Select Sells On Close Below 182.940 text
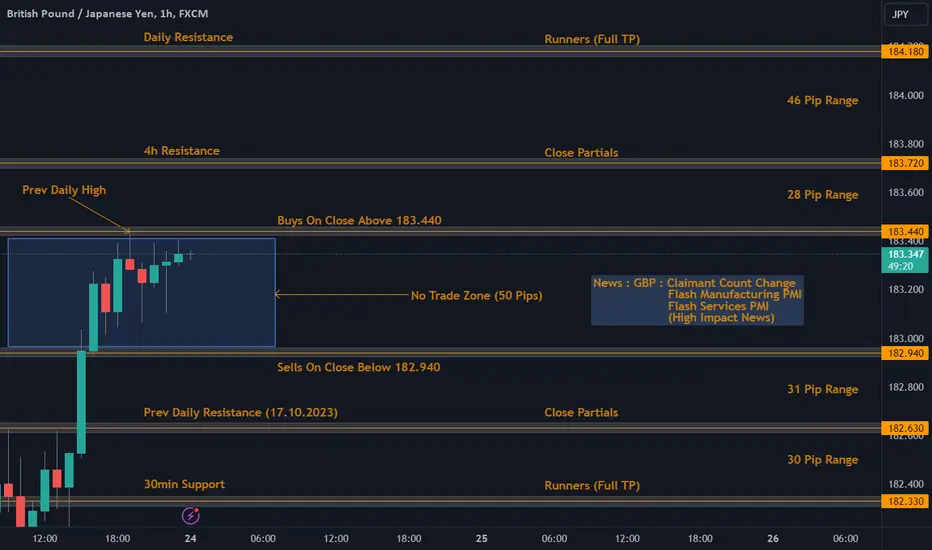 point(358,367)
